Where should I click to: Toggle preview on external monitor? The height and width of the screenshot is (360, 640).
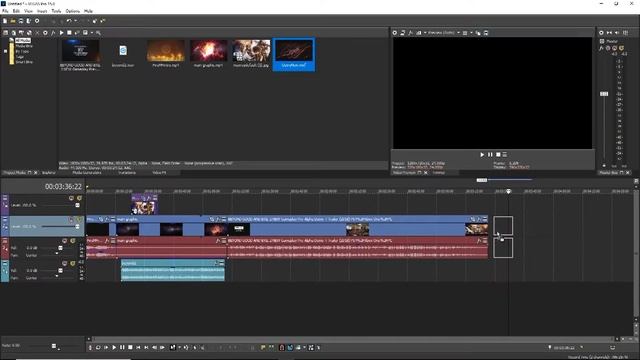(402, 33)
